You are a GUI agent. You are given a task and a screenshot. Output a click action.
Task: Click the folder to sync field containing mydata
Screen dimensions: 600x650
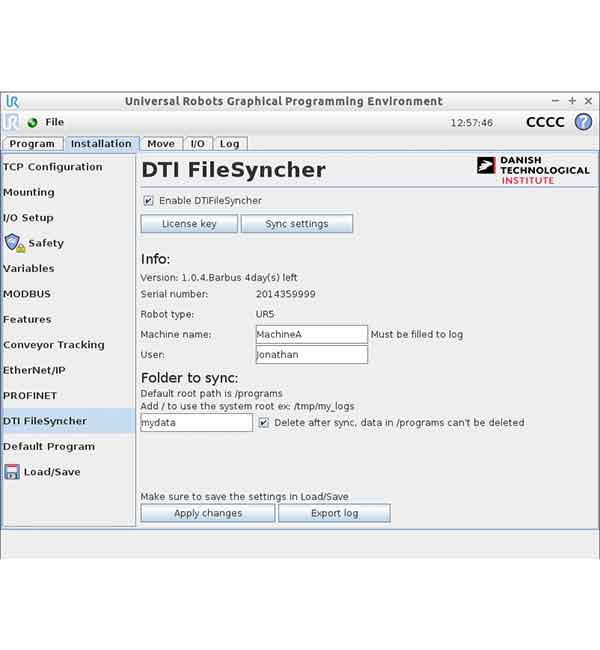(197, 422)
